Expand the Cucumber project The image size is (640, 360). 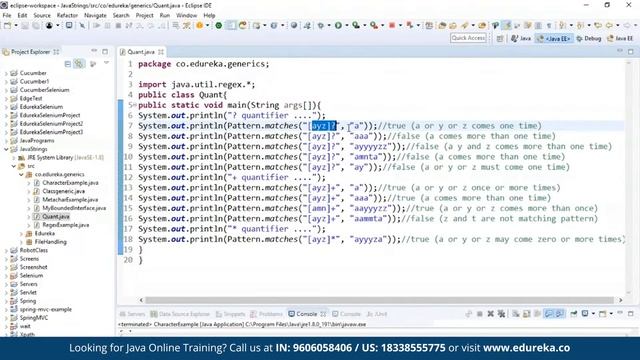tap(6, 73)
